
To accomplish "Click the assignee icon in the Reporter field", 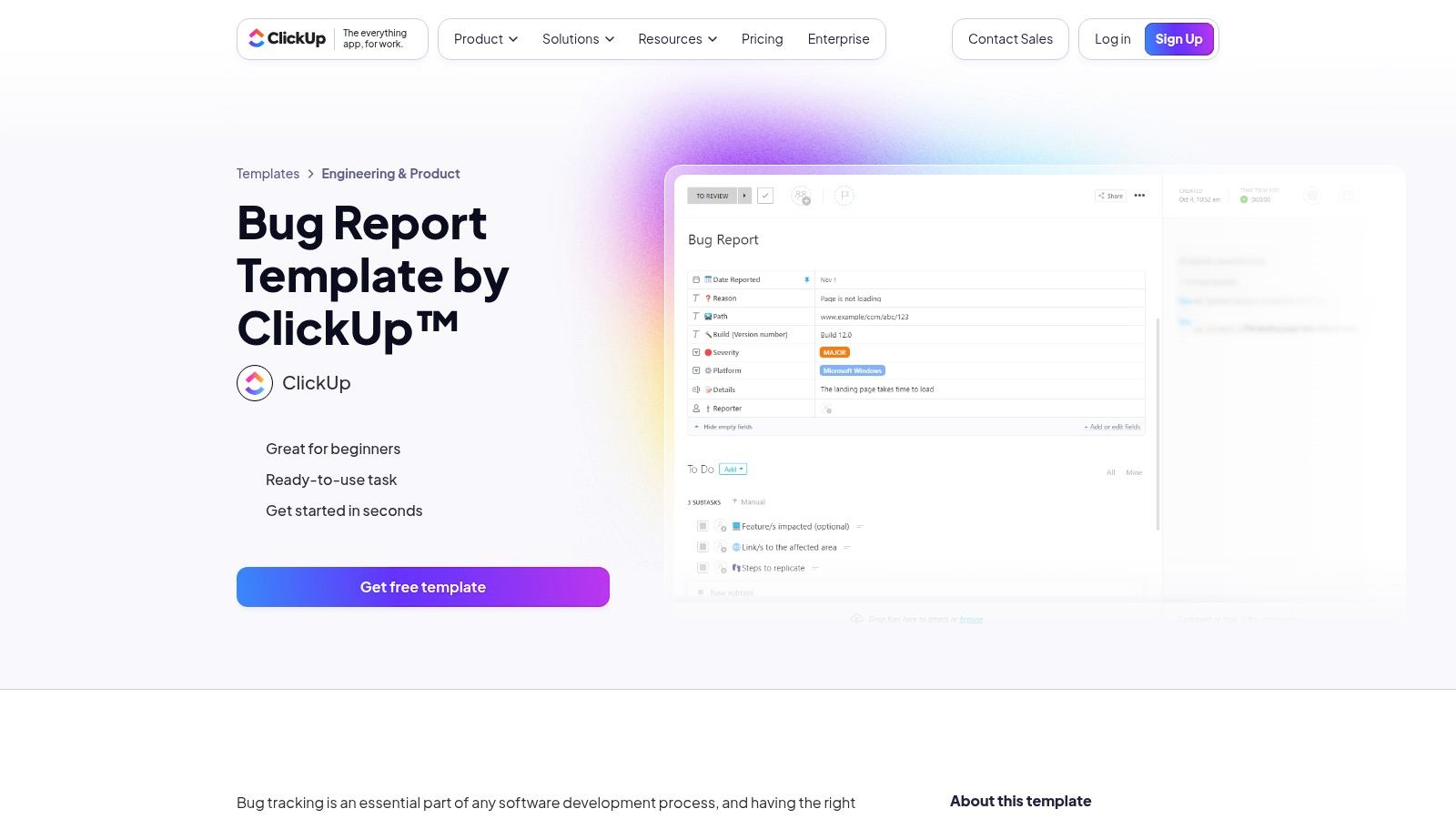I will [x=826, y=409].
